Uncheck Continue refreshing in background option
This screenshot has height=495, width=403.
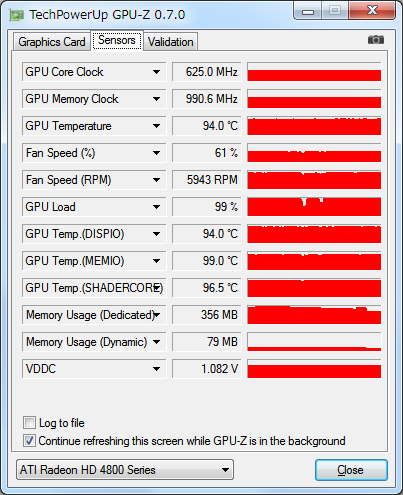tap(29, 441)
